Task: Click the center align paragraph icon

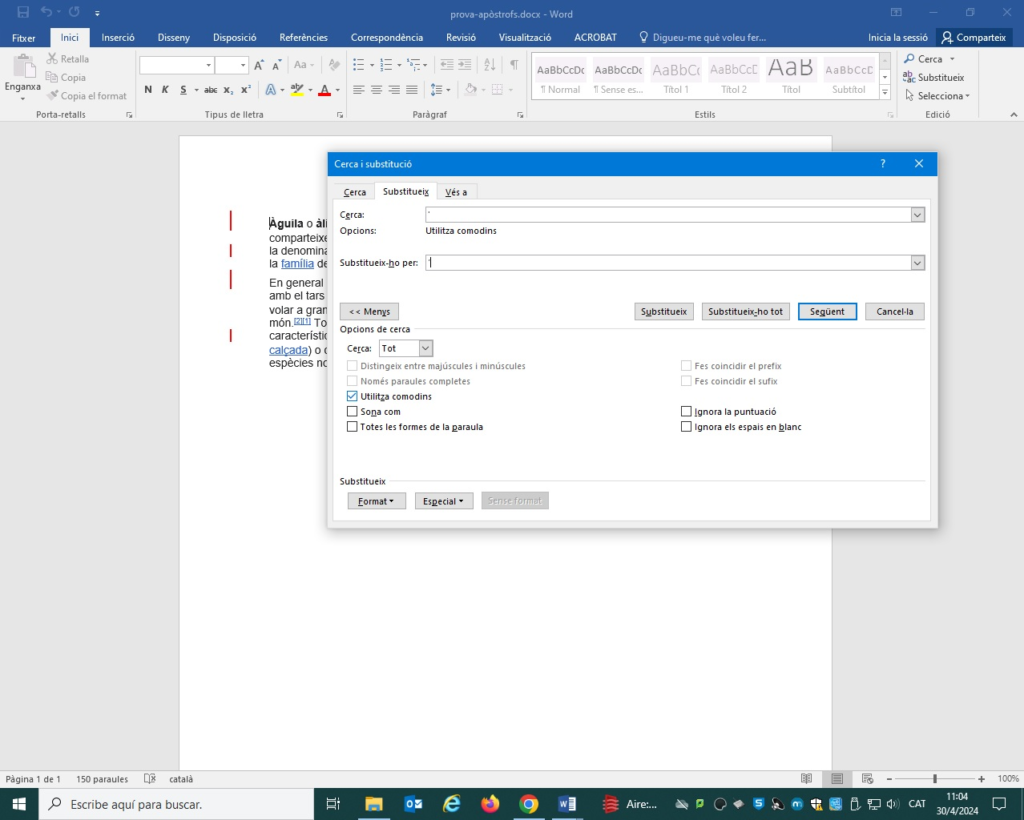Action: coord(377,90)
